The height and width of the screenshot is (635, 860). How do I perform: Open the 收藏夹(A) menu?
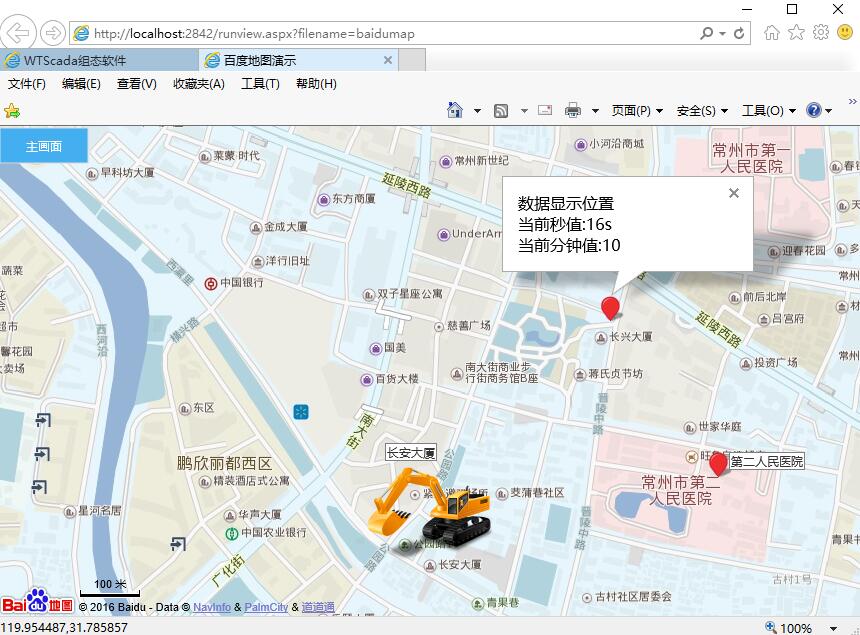point(199,84)
